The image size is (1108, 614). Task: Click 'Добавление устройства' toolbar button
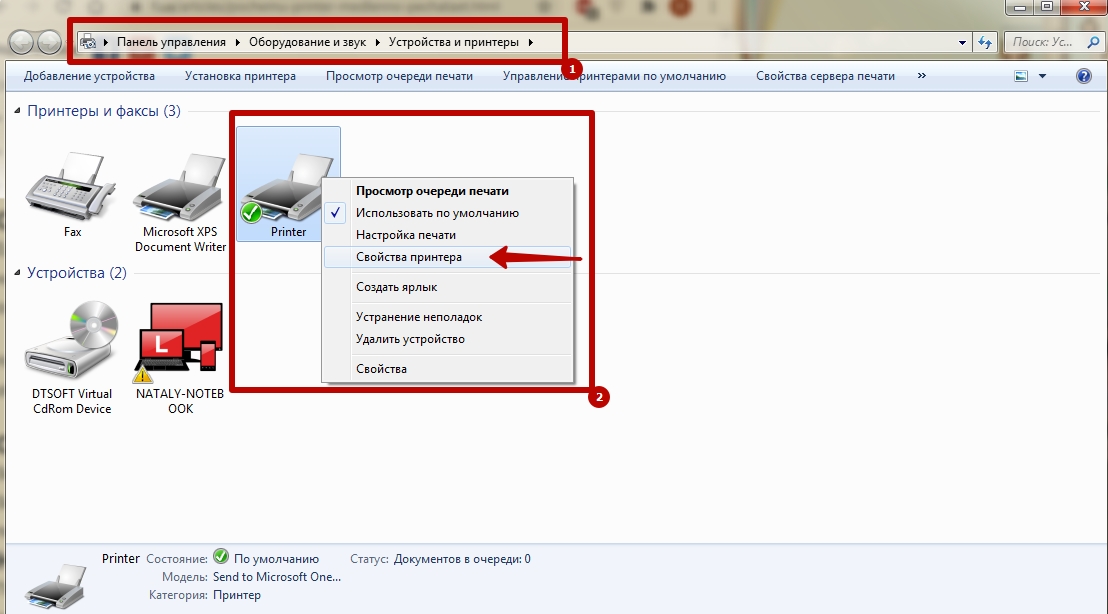pyautogui.click(x=89, y=76)
